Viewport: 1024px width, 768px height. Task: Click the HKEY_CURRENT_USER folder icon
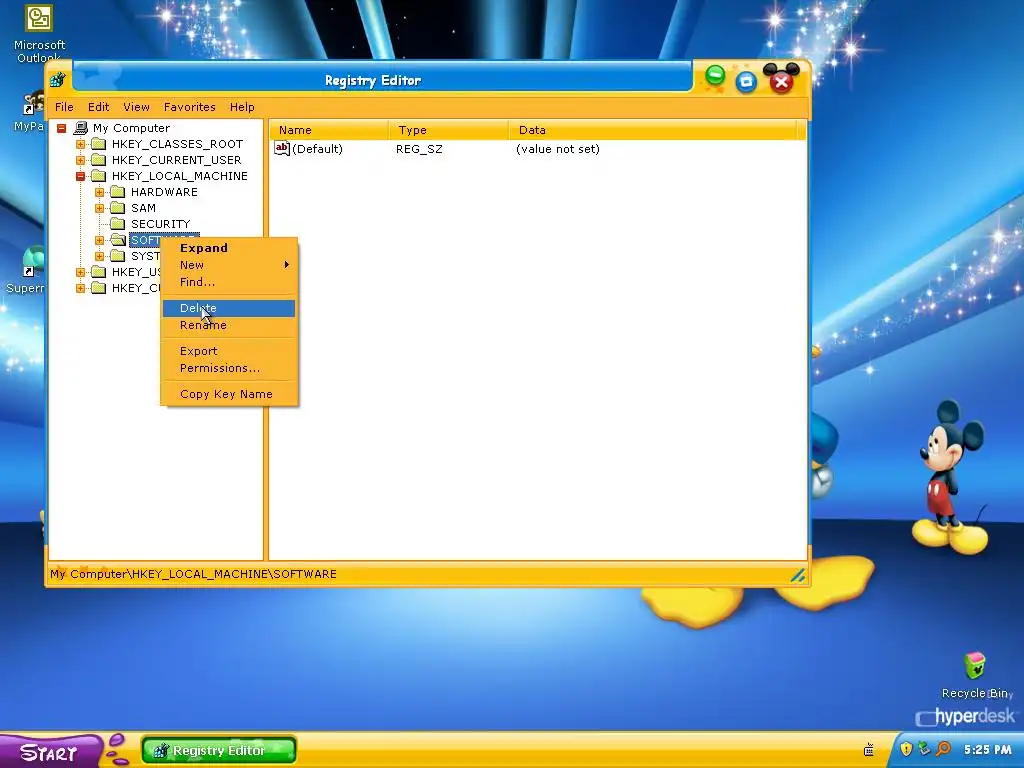(x=99, y=160)
